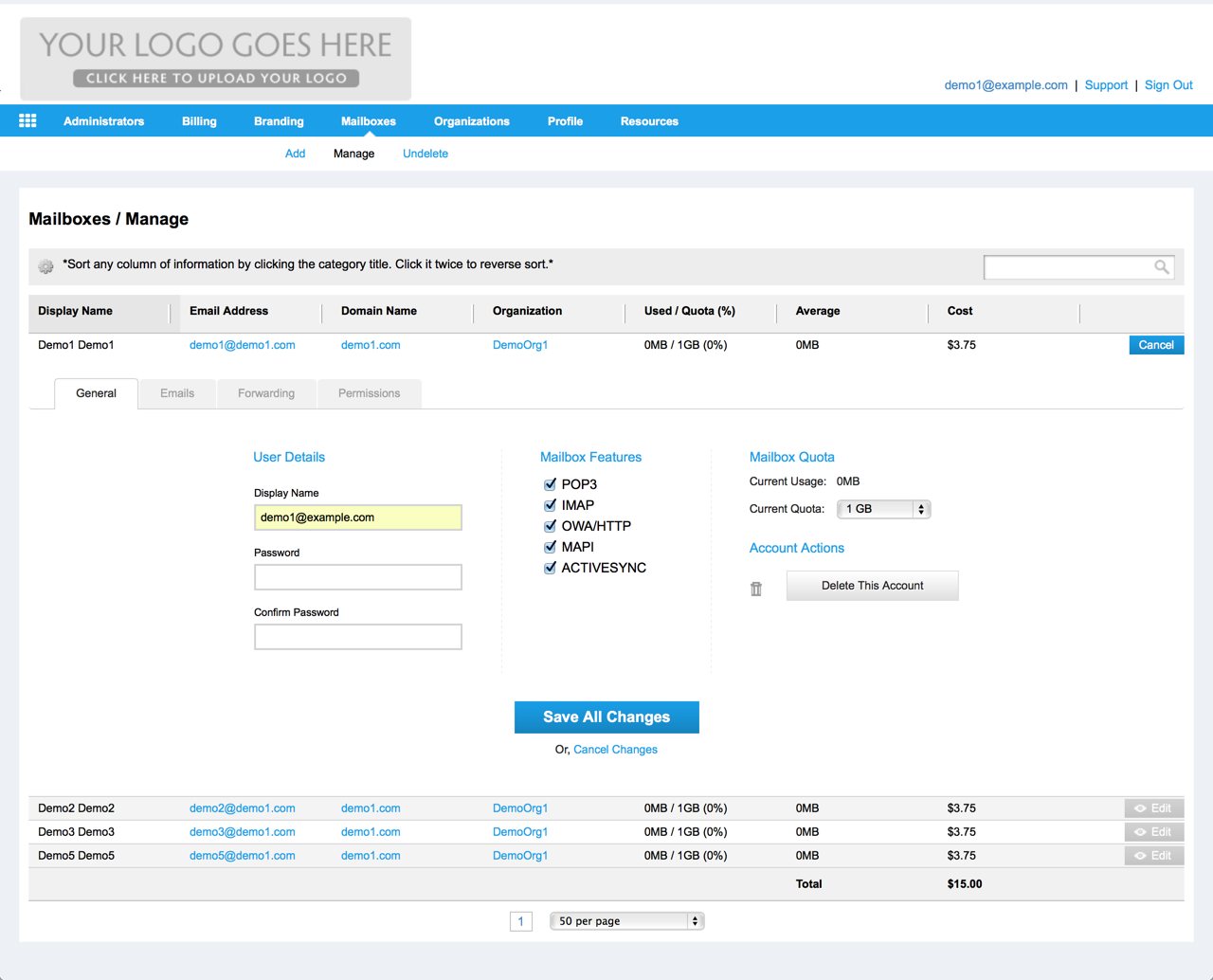The image size is (1213, 980).
Task: Click eye icon in Demo2 Demo2 row
Action: pyautogui.click(x=1140, y=808)
